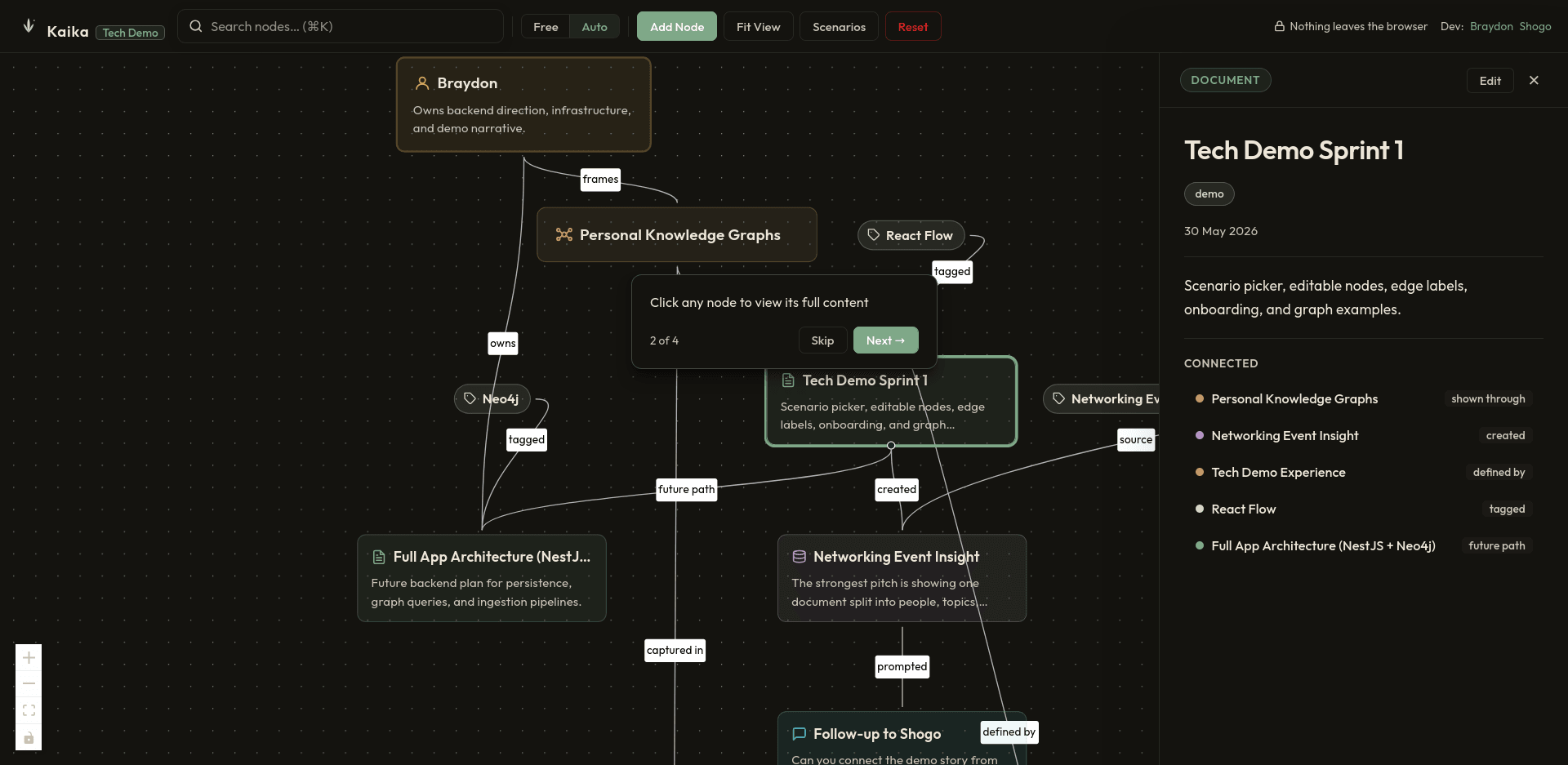Click the Reset button
Image resolution: width=1568 pixels, height=765 pixels.
tap(913, 27)
